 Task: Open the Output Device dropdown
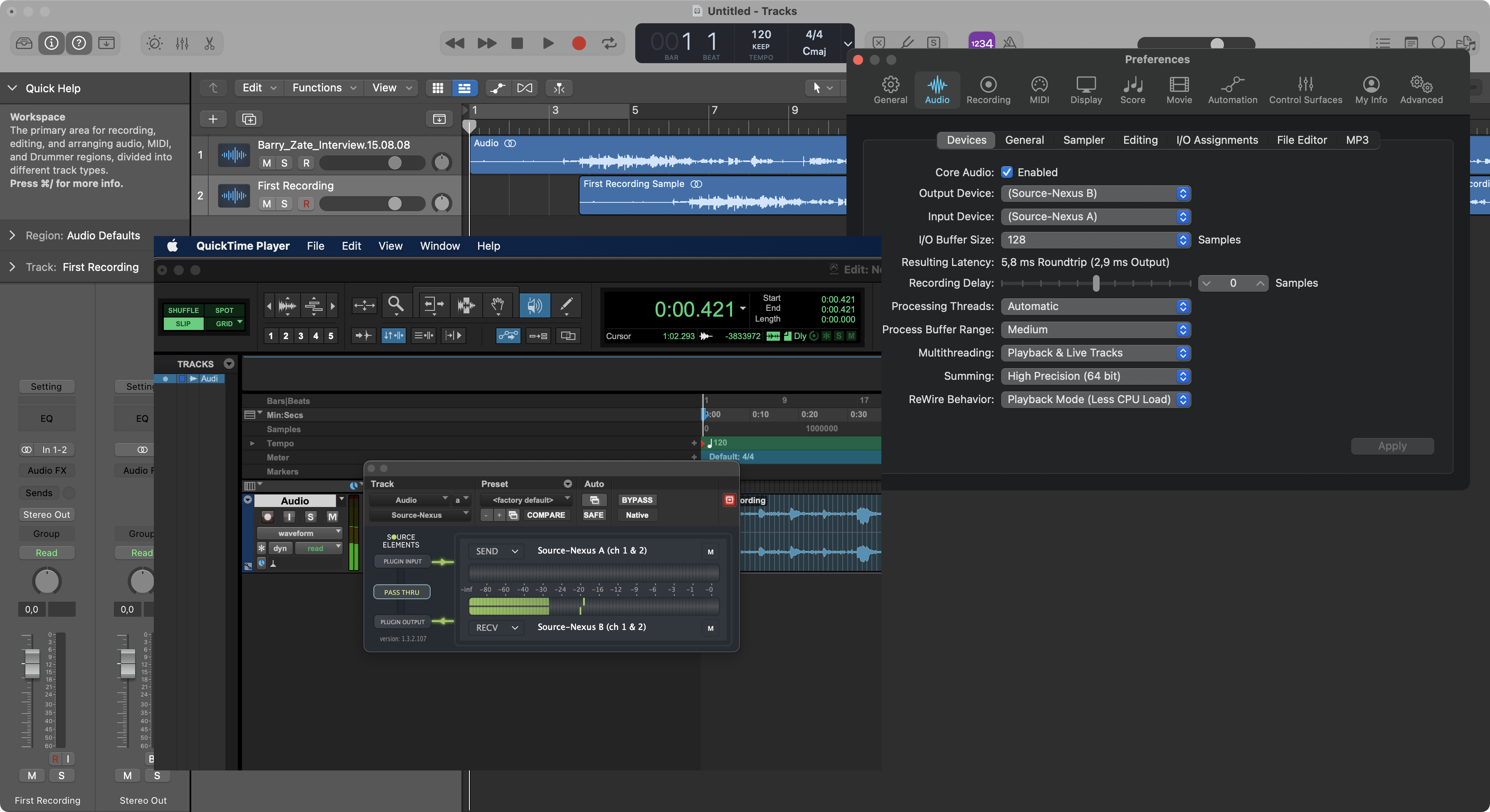1095,194
